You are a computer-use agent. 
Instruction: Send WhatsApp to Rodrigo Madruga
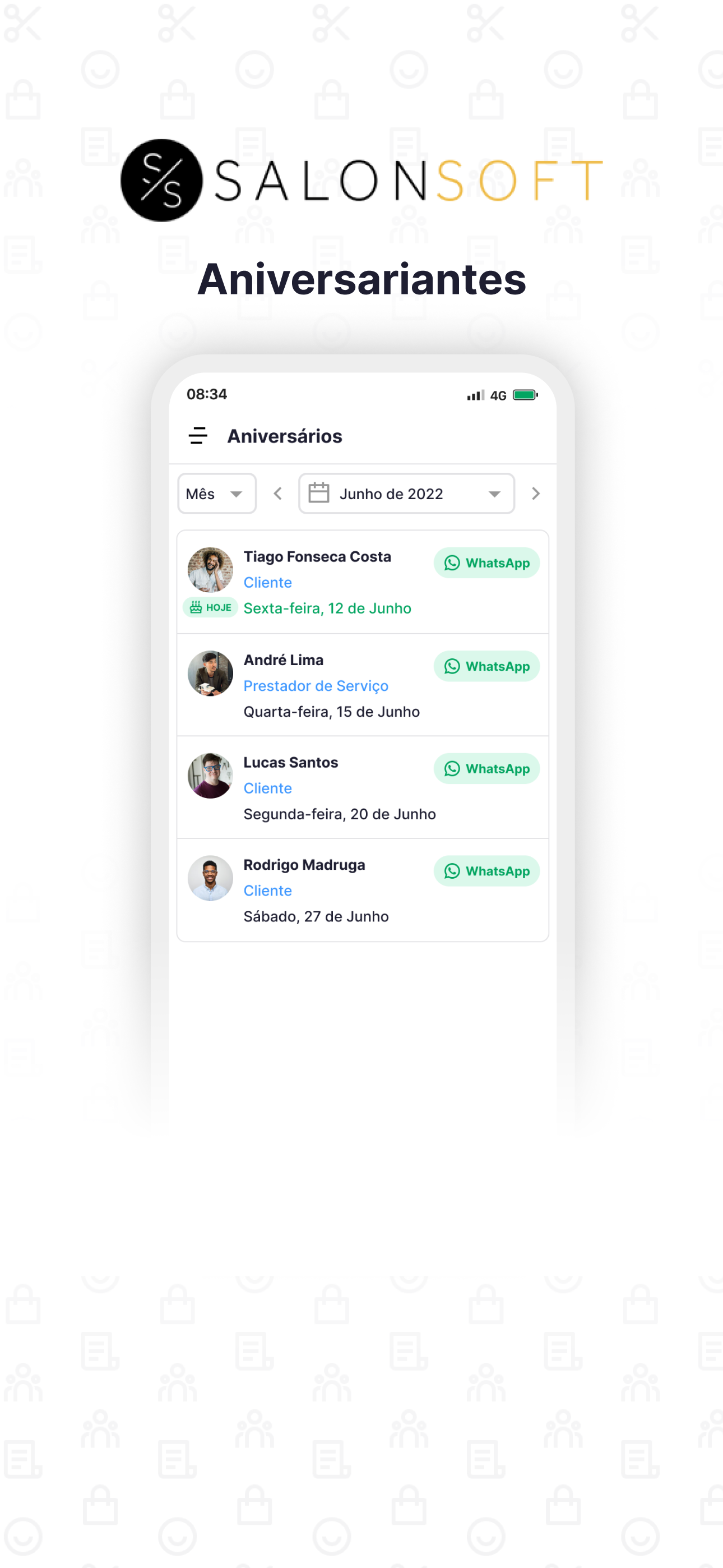pos(486,871)
